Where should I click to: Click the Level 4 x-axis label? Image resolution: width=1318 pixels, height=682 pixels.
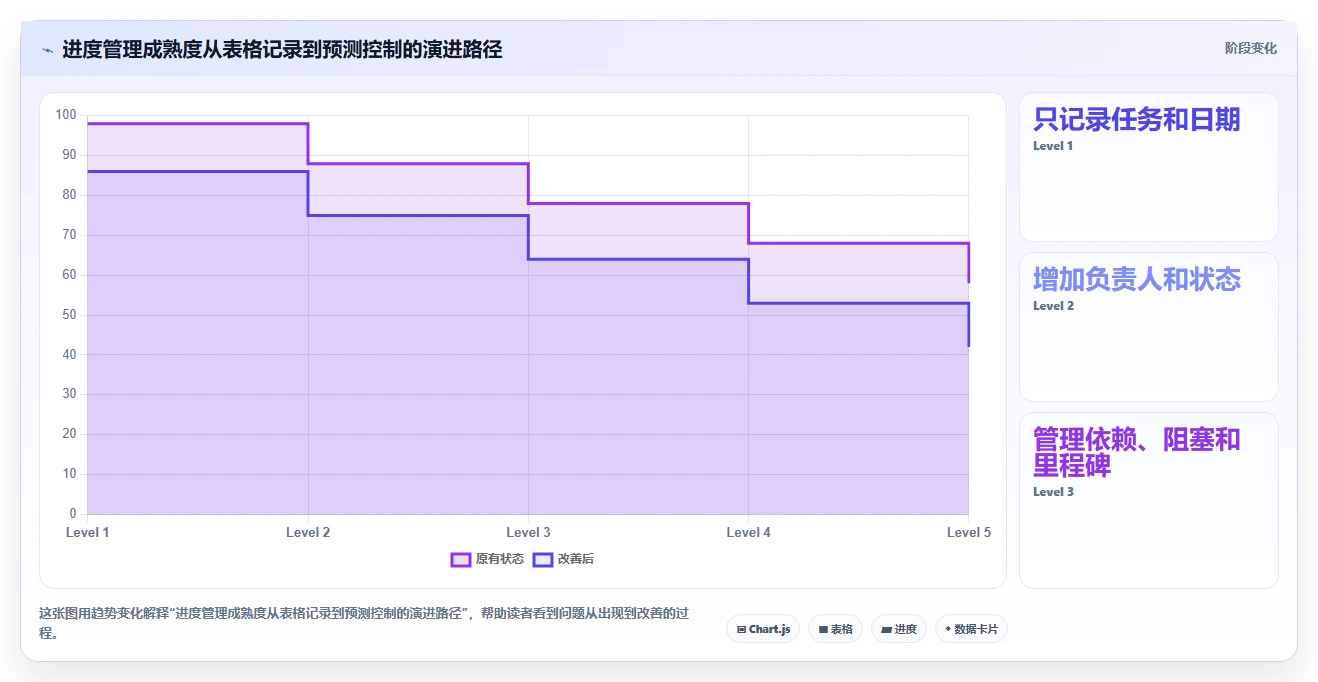(x=748, y=532)
